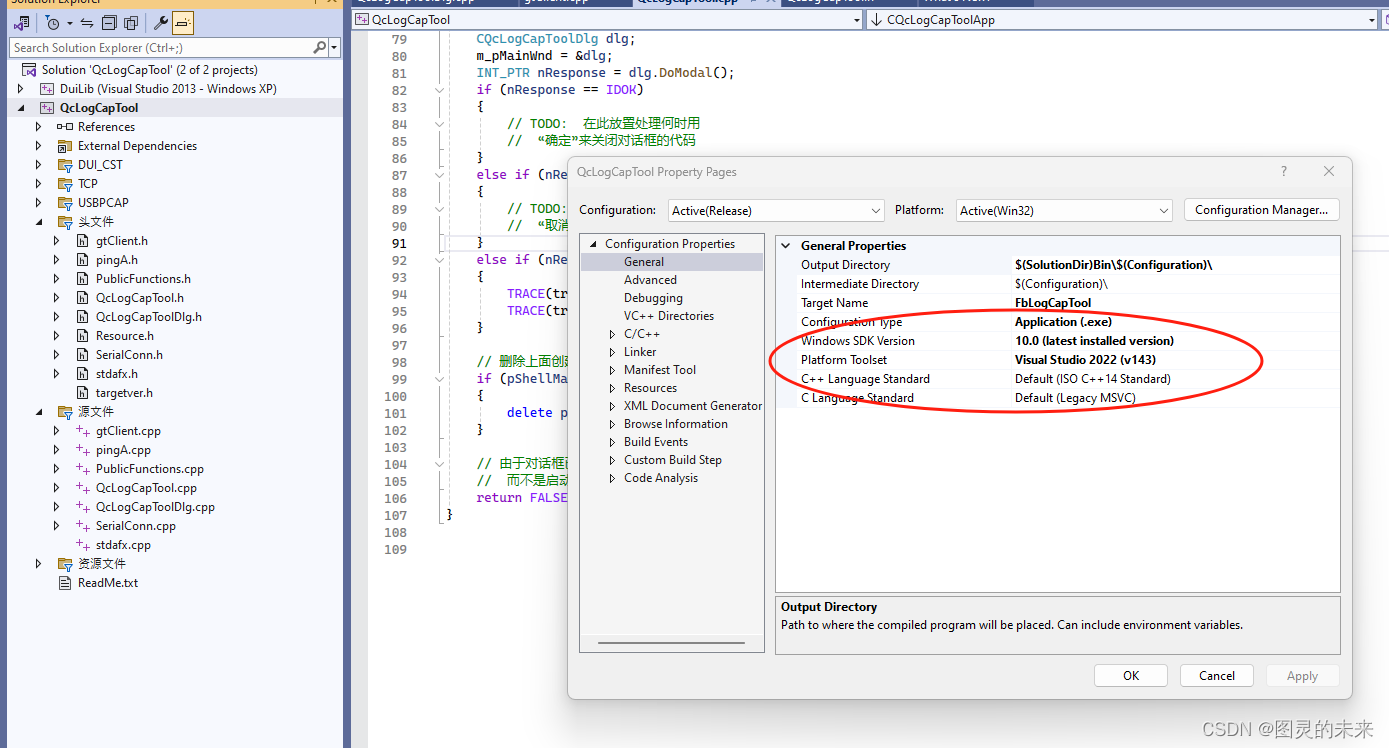Collapse the 源文件 sources folder
Viewport: 1389px width, 748px height.
(39, 412)
